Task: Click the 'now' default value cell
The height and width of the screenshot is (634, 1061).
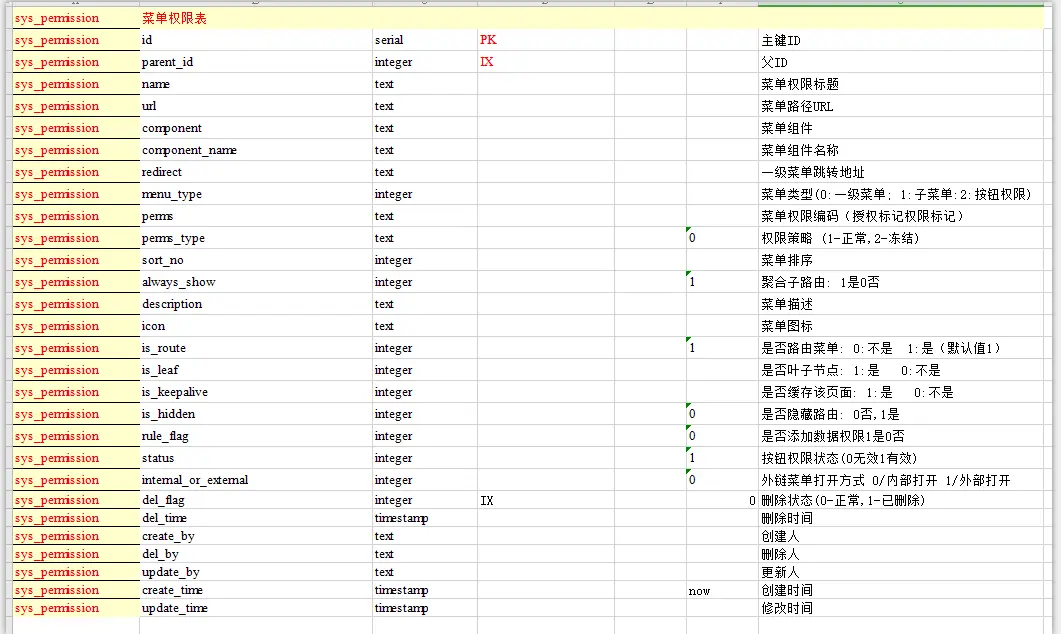Action: click(722, 590)
